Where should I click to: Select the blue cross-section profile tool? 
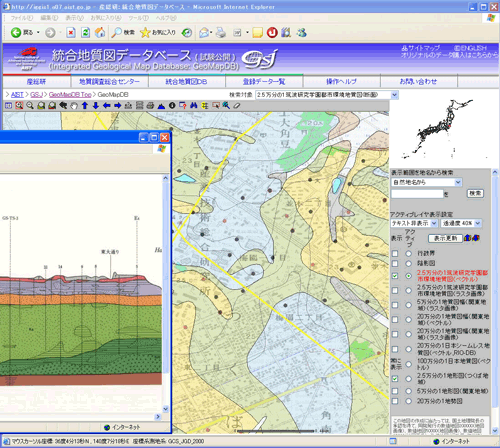161,106
